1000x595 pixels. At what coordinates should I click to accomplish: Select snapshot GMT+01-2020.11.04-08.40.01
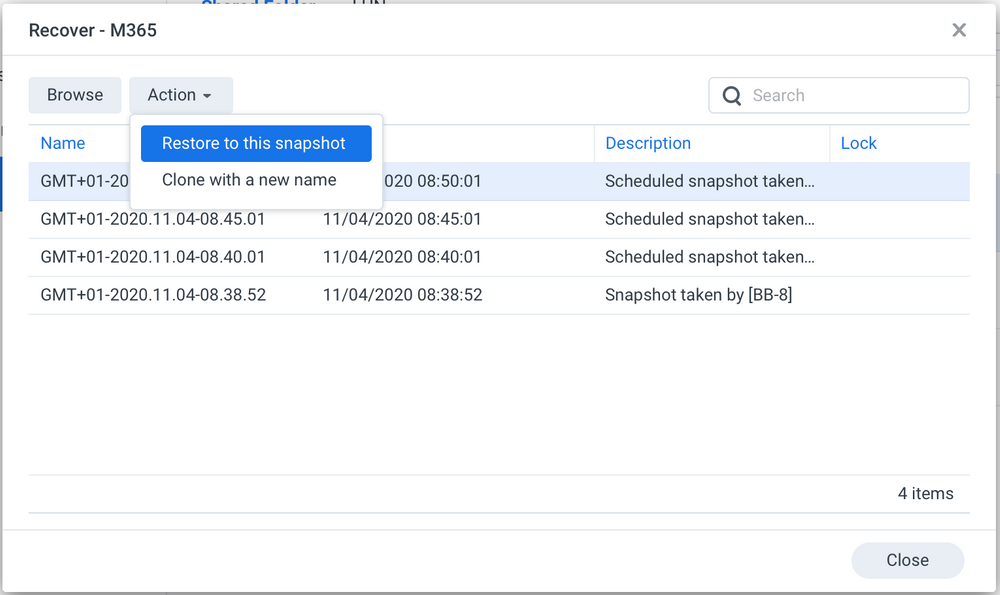153,257
